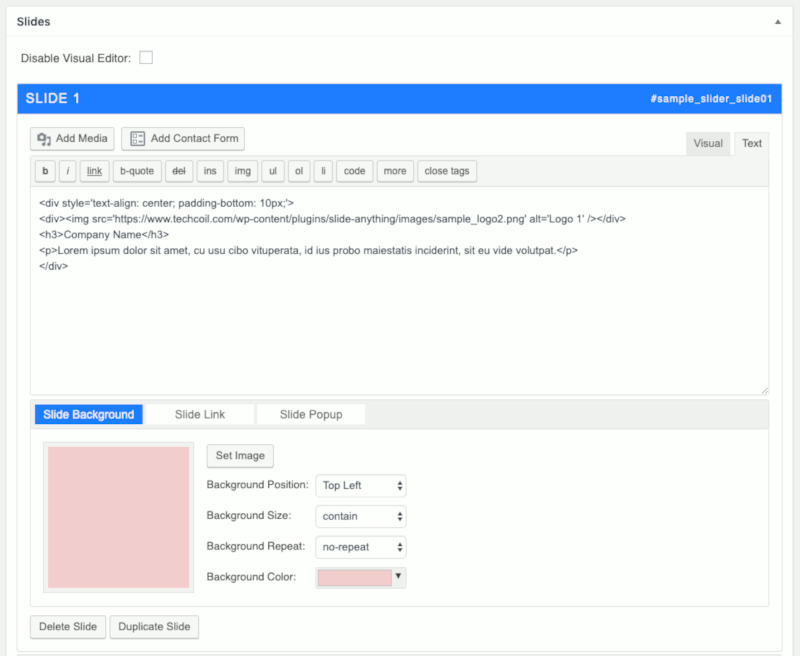Insert a blockquote with the b-quote button
Screen dimensions: 800x656
136,171
